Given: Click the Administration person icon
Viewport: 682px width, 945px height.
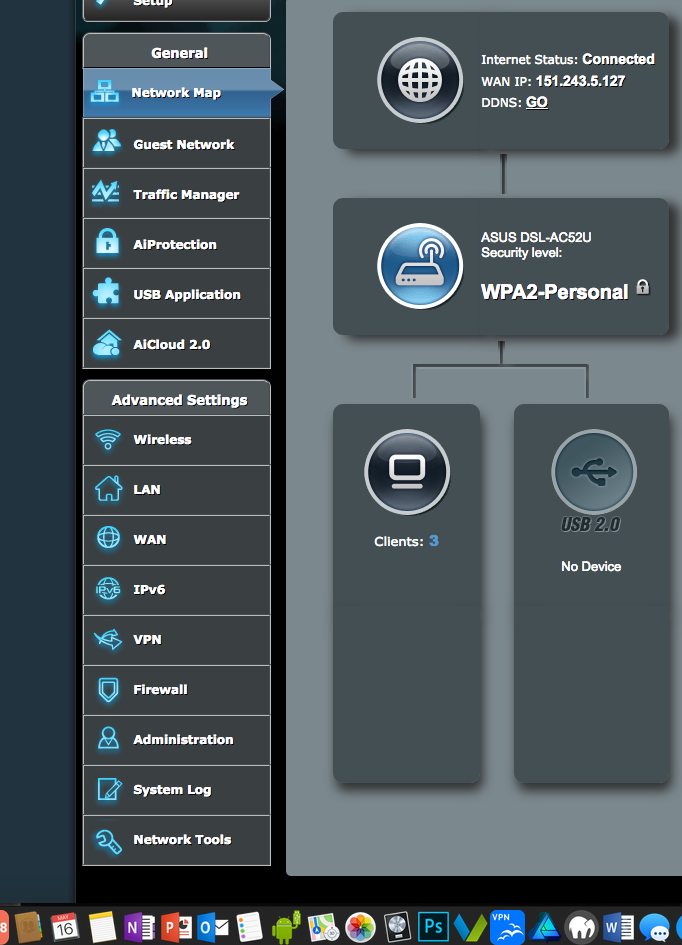Looking at the screenshot, I should click(x=108, y=738).
